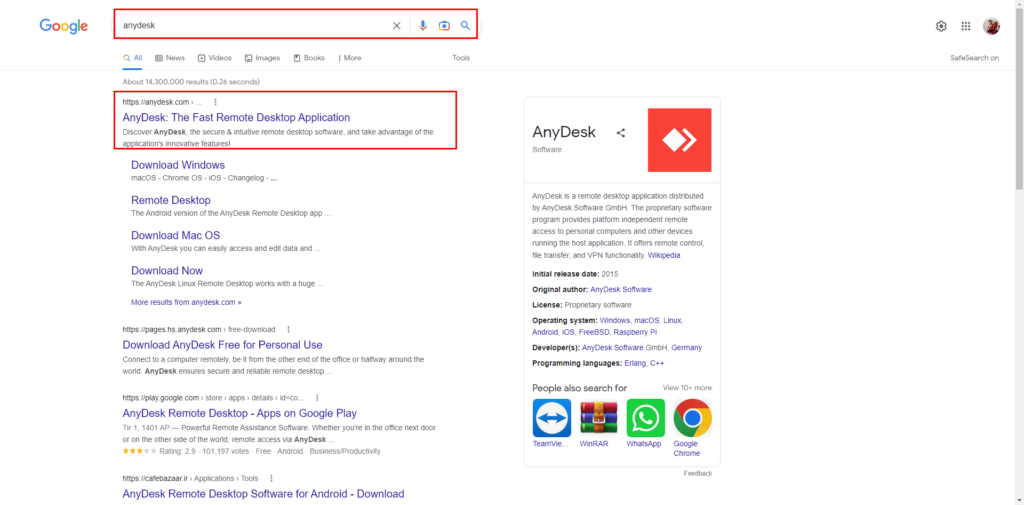This screenshot has width=1024, height=505.
Task: Open the Download Now sitelink
Action: click(167, 270)
